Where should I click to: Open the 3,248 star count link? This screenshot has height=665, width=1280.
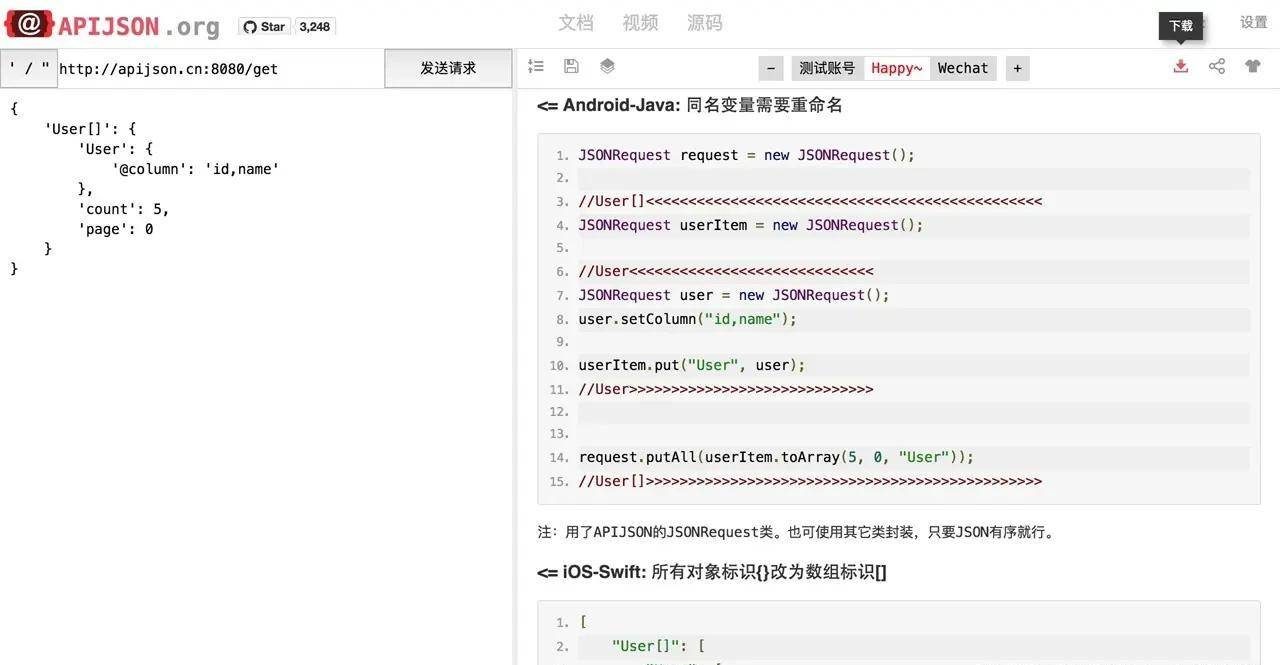(x=314, y=27)
